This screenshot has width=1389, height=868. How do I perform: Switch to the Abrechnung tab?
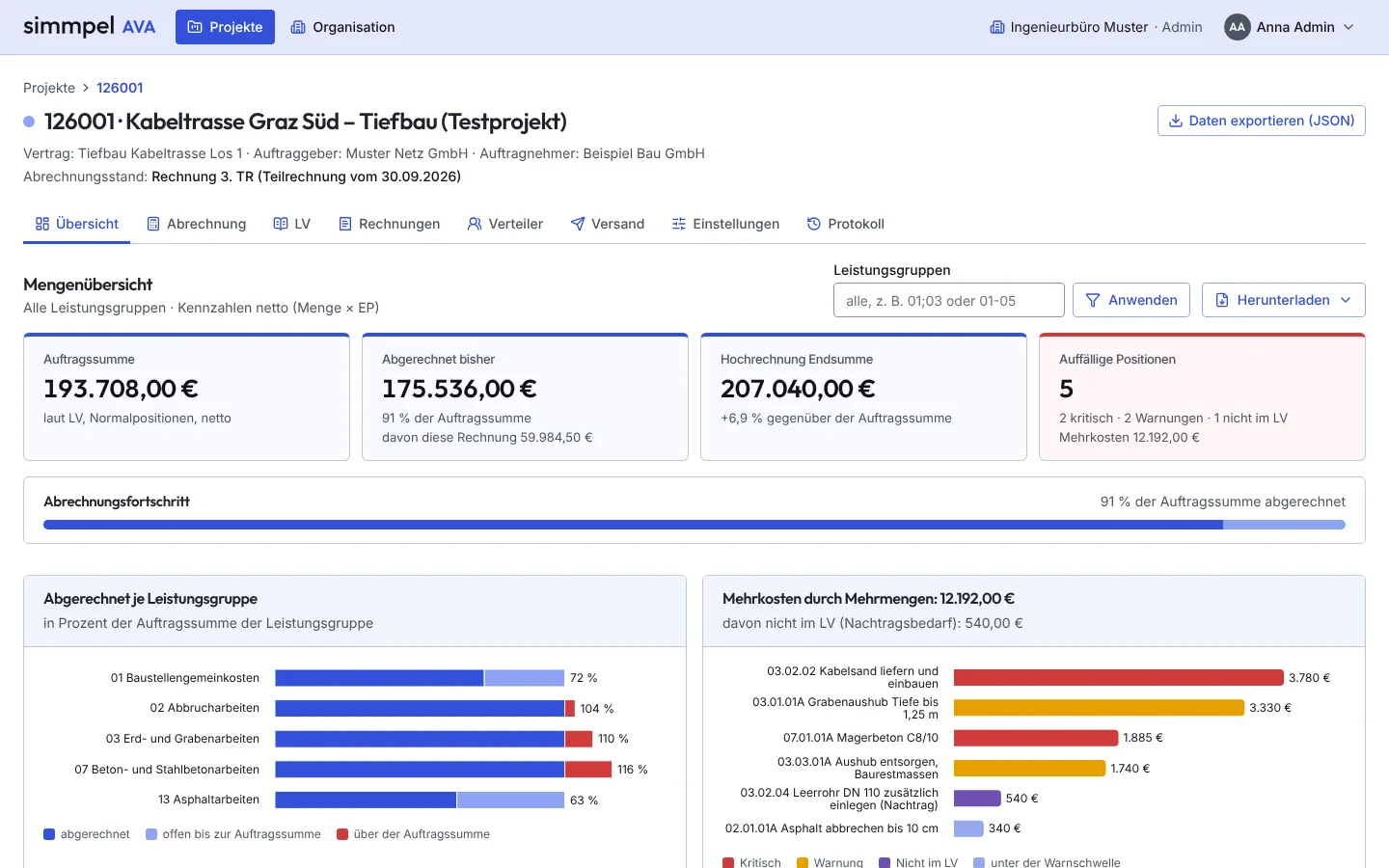point(197,224)
